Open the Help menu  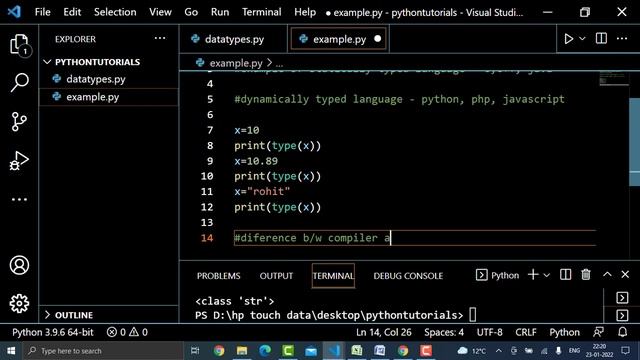tap(305, 12)
